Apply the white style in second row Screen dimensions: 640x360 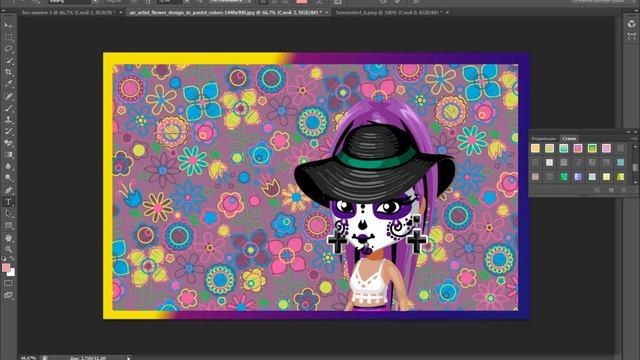coord(549,162)
